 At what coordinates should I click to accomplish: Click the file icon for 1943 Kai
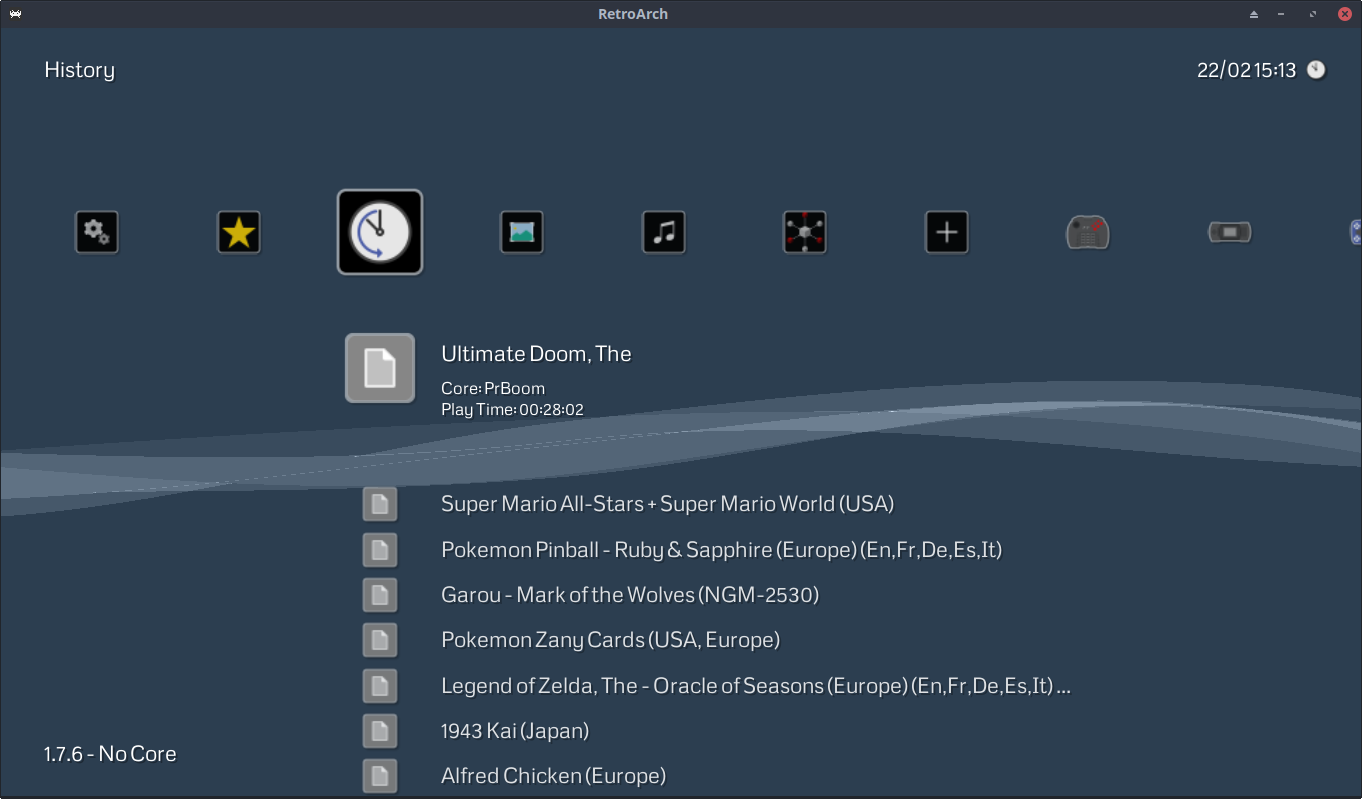point(380,731)
